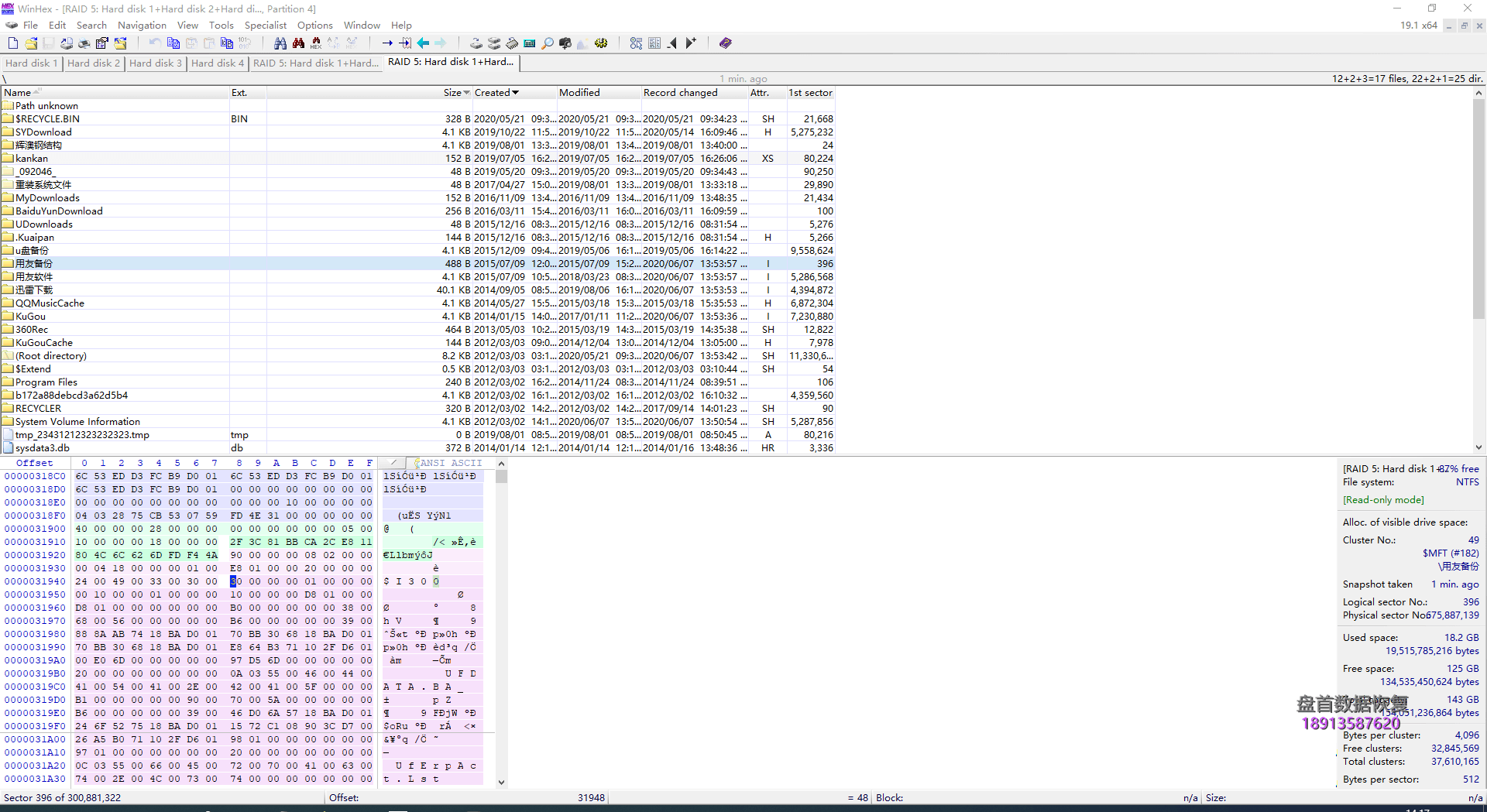Navigate Back with the blue left arrow

point(423,43)
